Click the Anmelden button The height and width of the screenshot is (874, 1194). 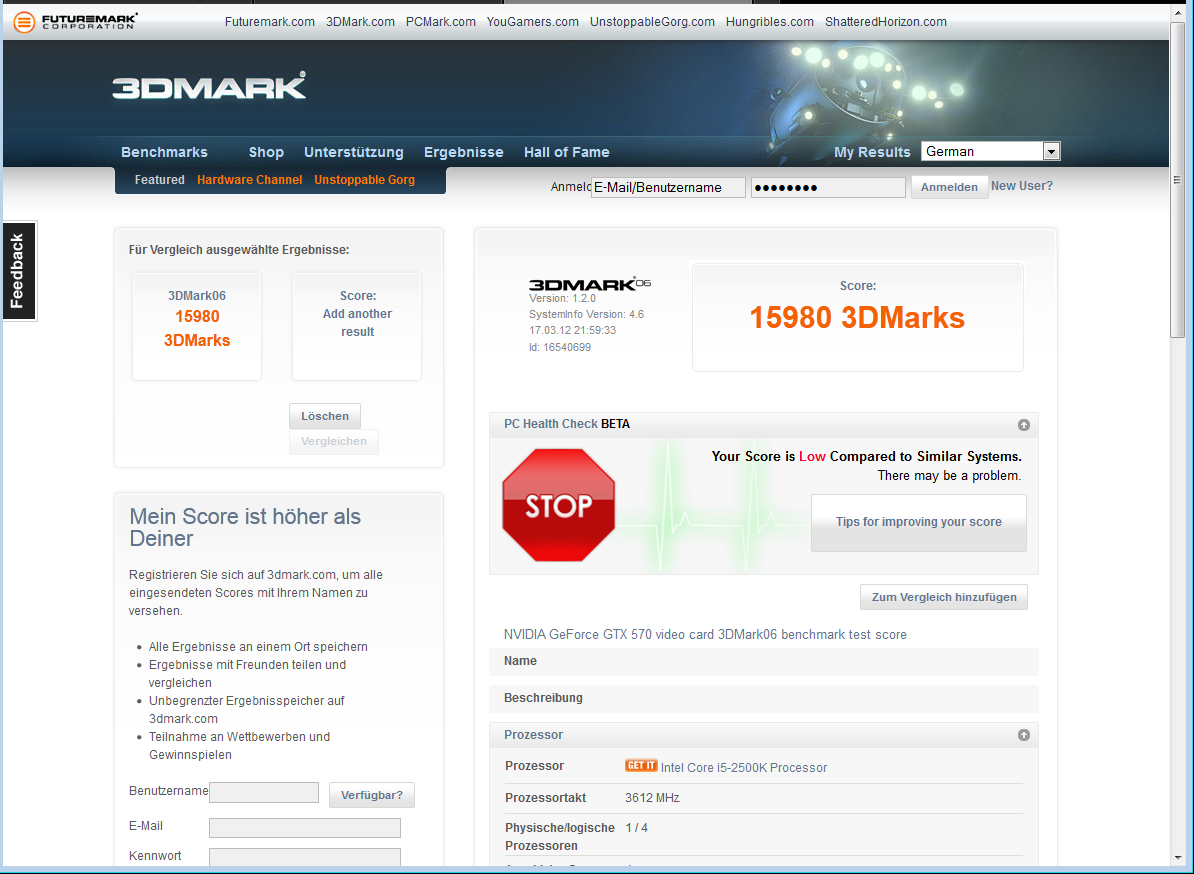point(949,187)
